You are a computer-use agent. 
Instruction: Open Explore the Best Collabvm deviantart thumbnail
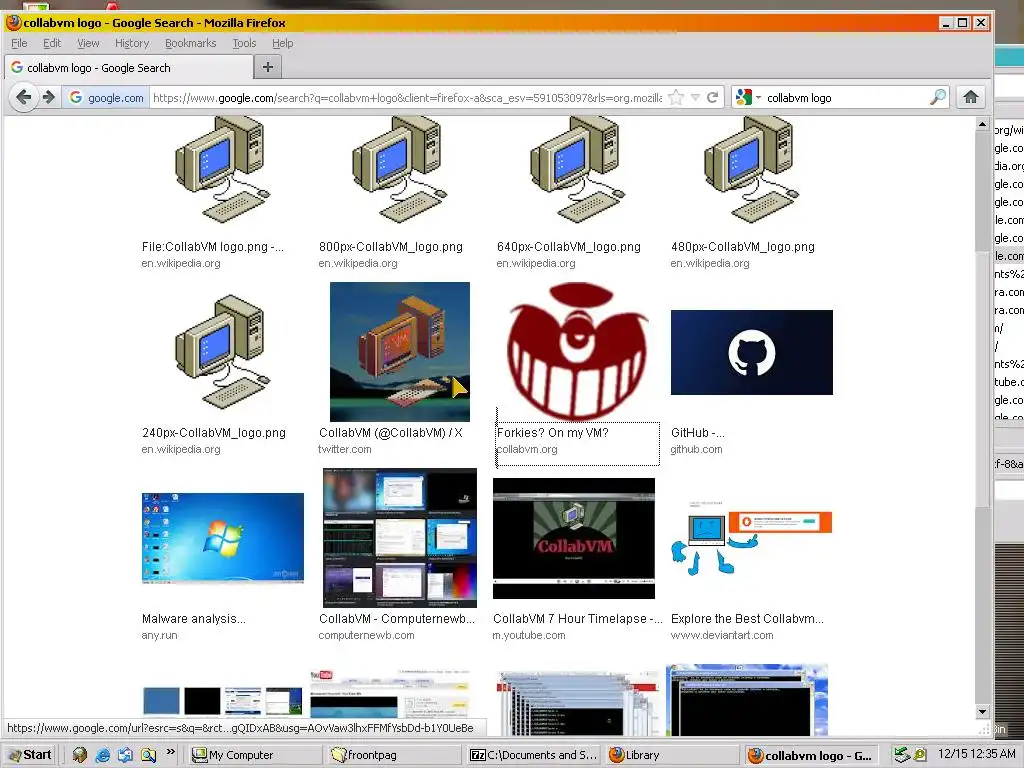tap(751, 538)
